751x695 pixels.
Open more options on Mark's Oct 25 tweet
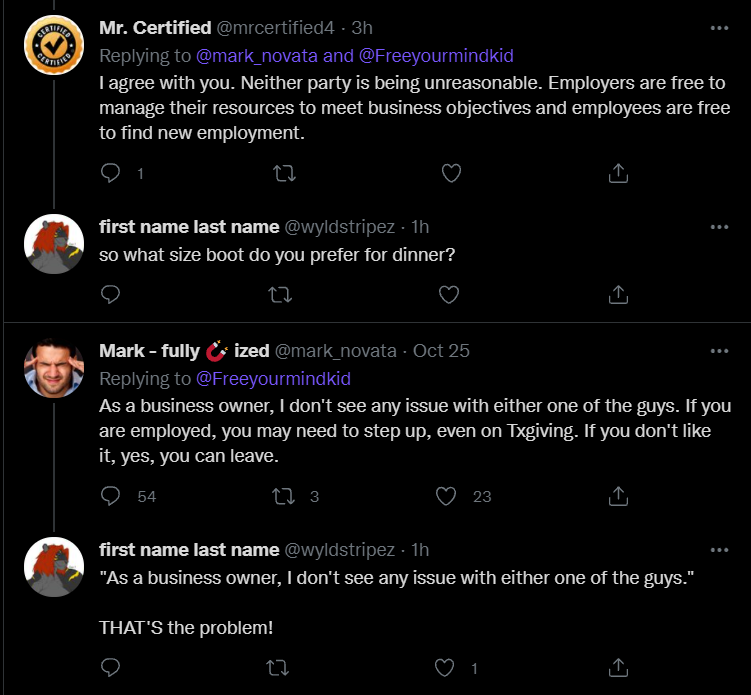[x=719, y=351]
